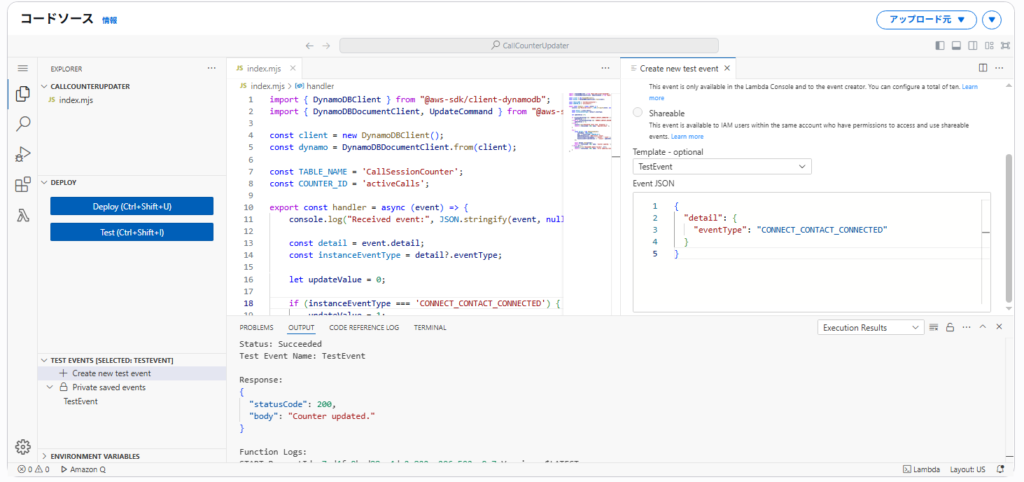Screen dimensions: 1024x482
Task: Open the Run and Debug view
Action: (x=23, y=154)
